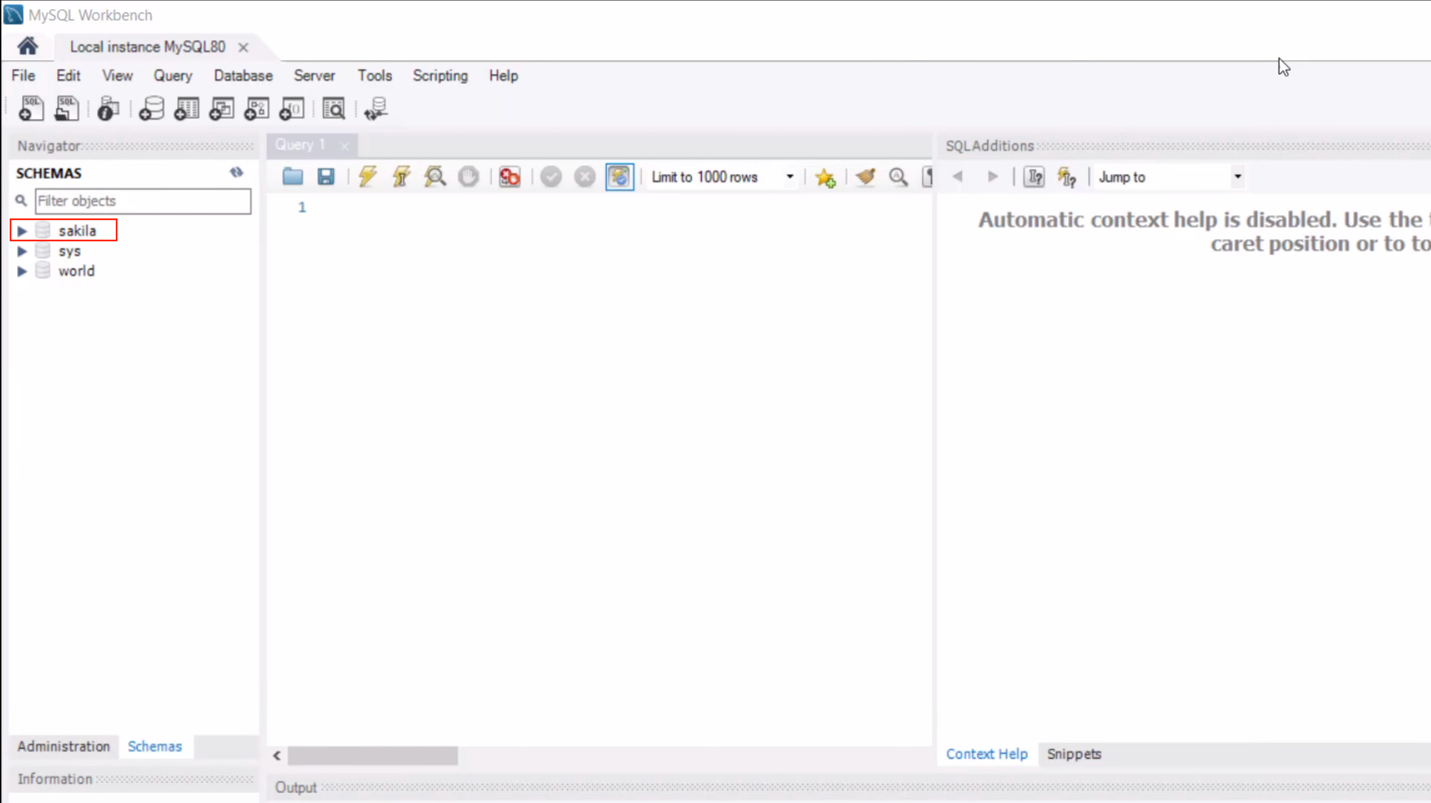
Task: Focus the Filter objects search field
Action: click(x=143, y=201)
